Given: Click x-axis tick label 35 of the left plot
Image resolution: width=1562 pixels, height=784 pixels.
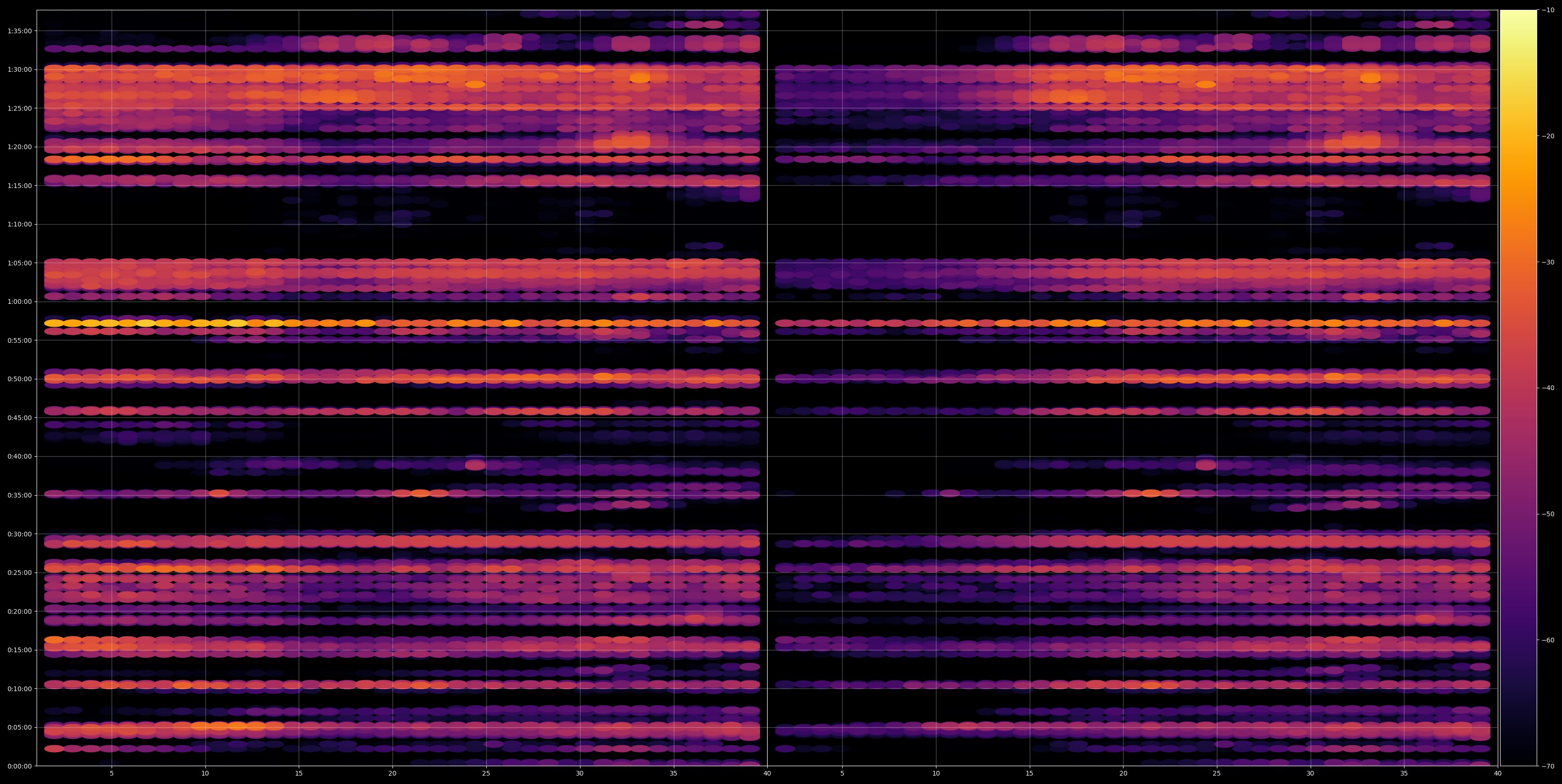Looking at the screenshot, I should pyautogui.click(x=674, y=774).
